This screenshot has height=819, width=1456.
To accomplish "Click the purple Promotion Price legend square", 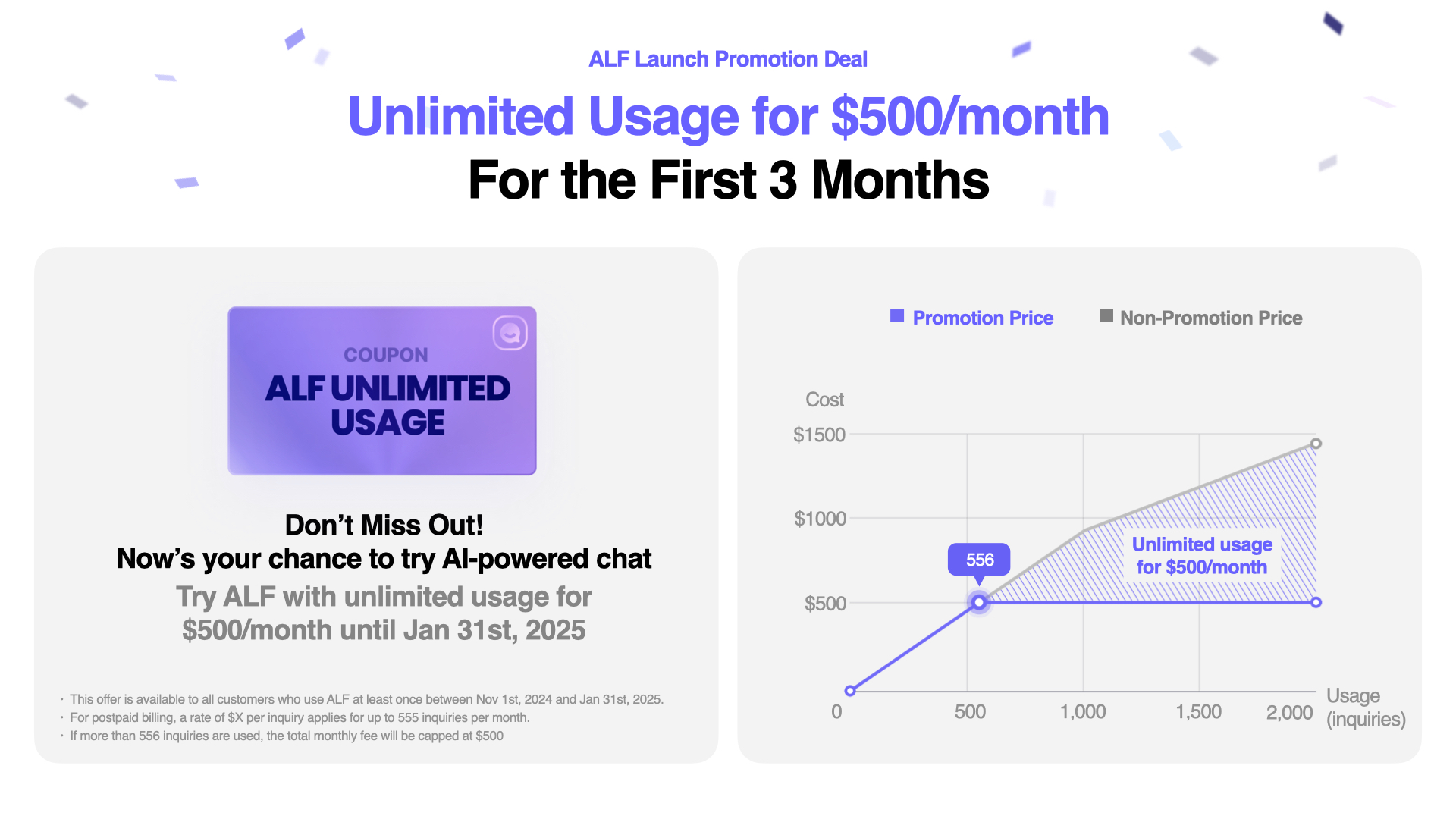I will (x=897, y=315).
